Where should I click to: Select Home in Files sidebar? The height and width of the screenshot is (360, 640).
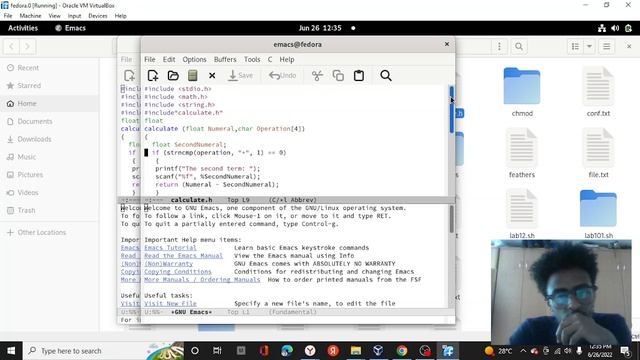[x=49, y=104]
